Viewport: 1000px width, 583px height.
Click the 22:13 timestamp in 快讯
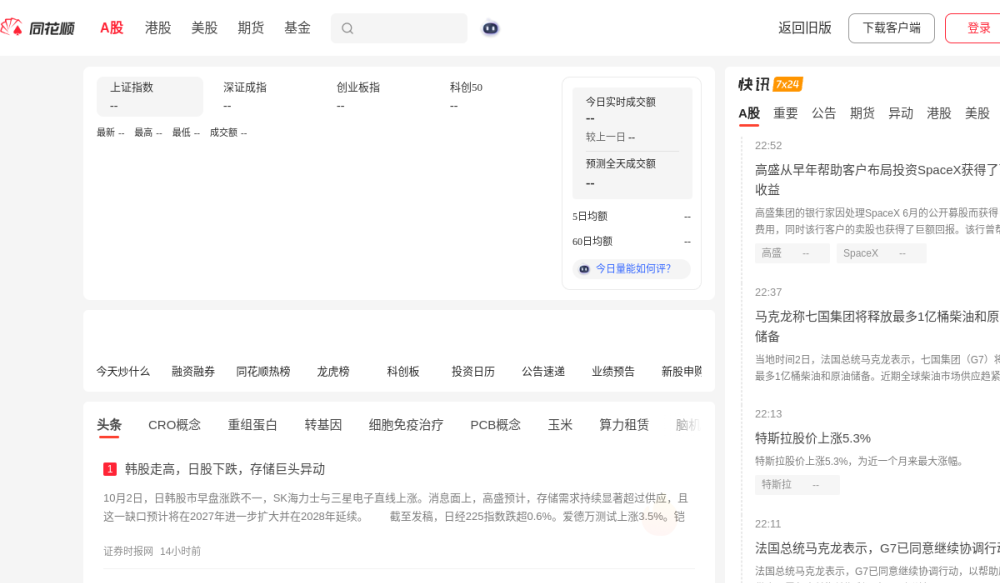768,415
